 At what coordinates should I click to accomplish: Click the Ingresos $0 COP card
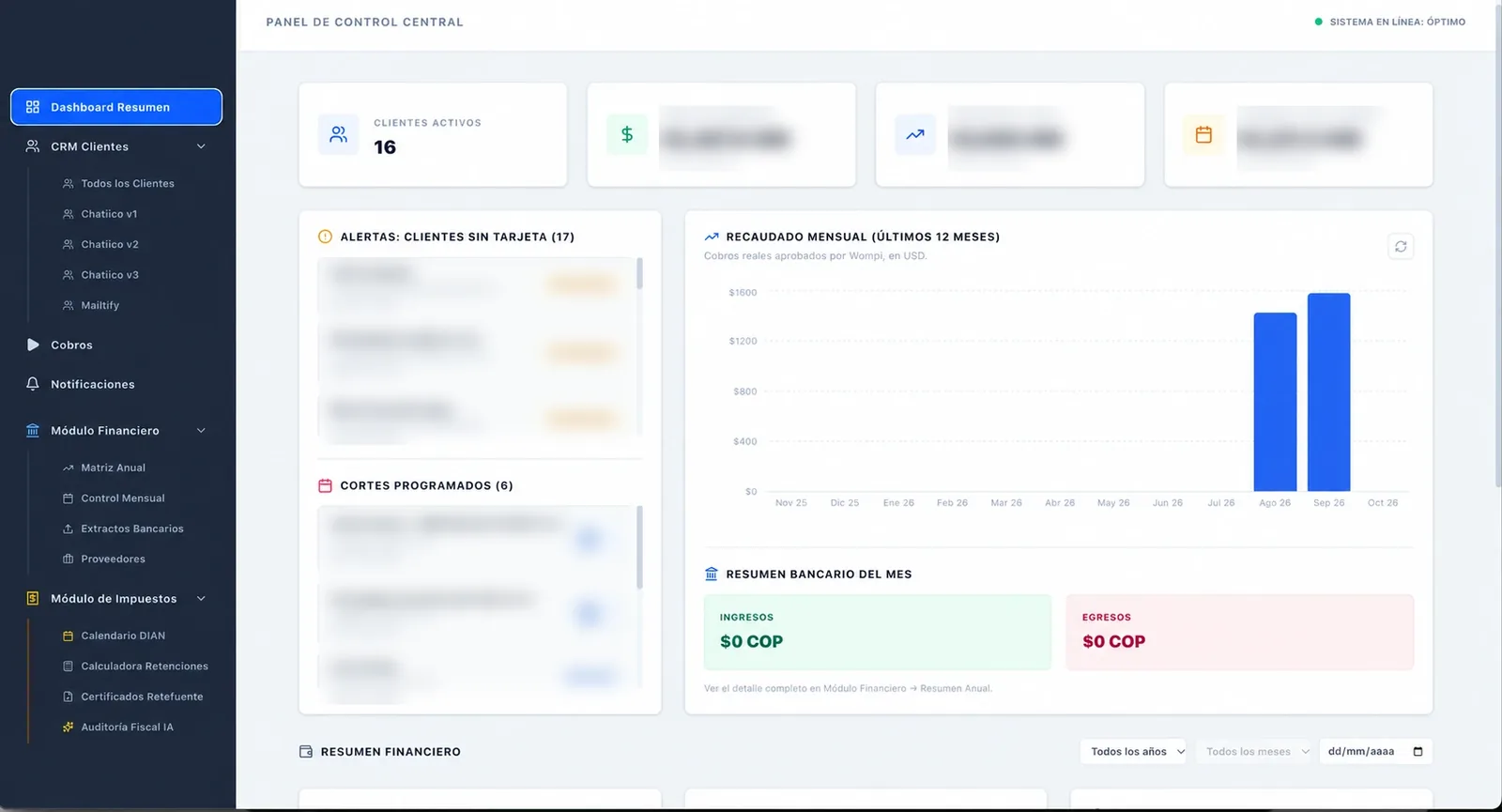tap(878, 632)
